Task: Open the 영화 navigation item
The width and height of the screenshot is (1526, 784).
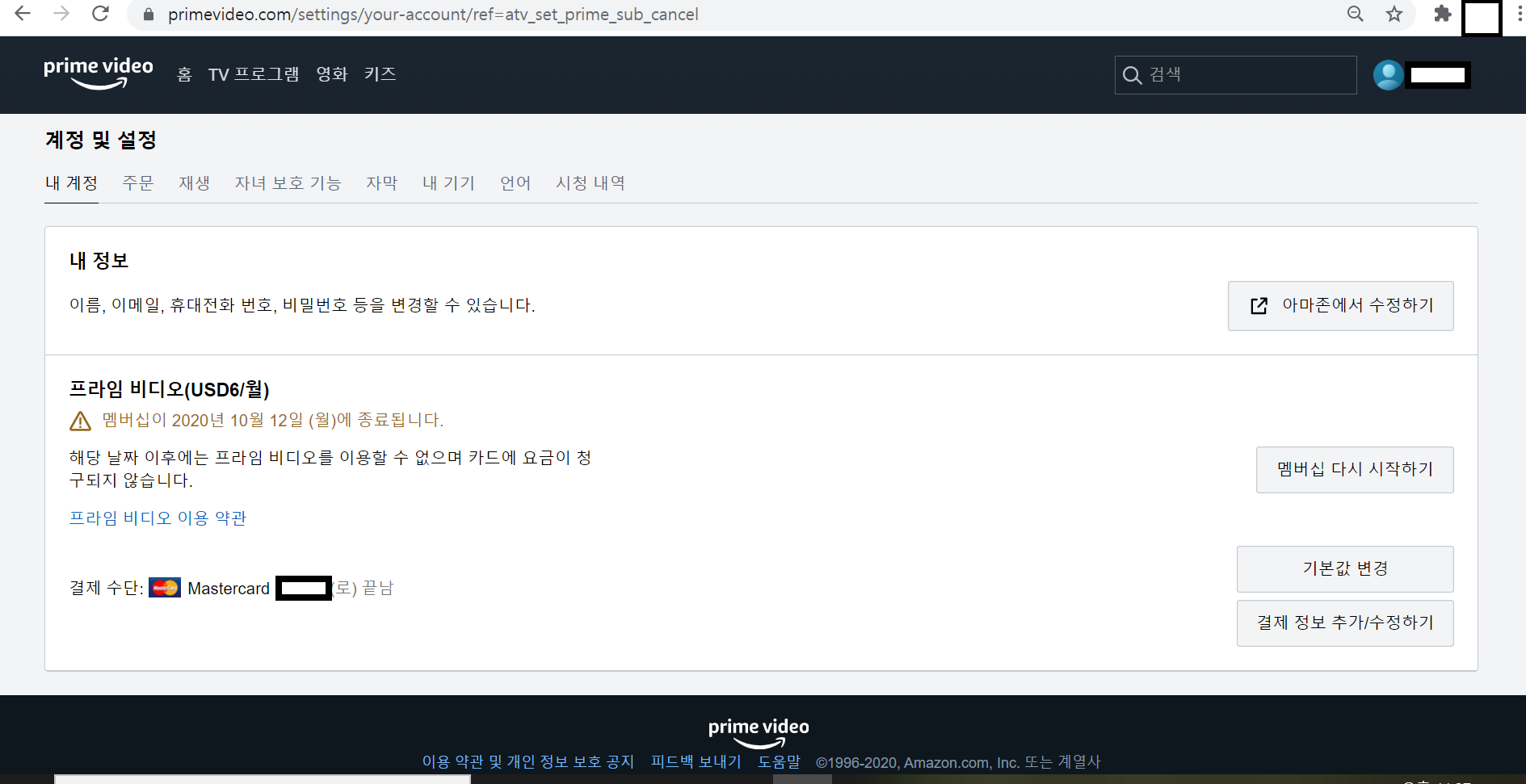Action: pyautogui.click(x=332, y=74)
